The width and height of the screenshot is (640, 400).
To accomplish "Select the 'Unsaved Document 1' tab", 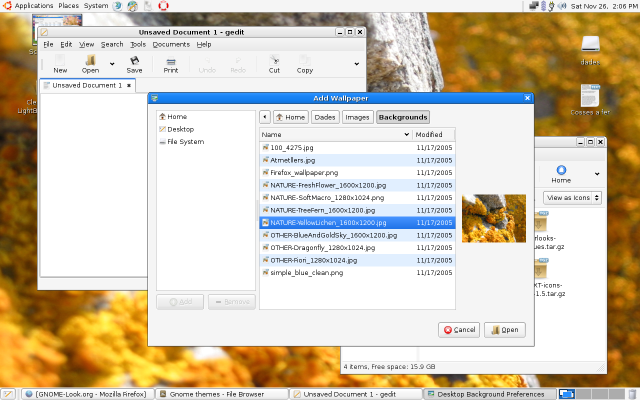I will pos(87,85).
